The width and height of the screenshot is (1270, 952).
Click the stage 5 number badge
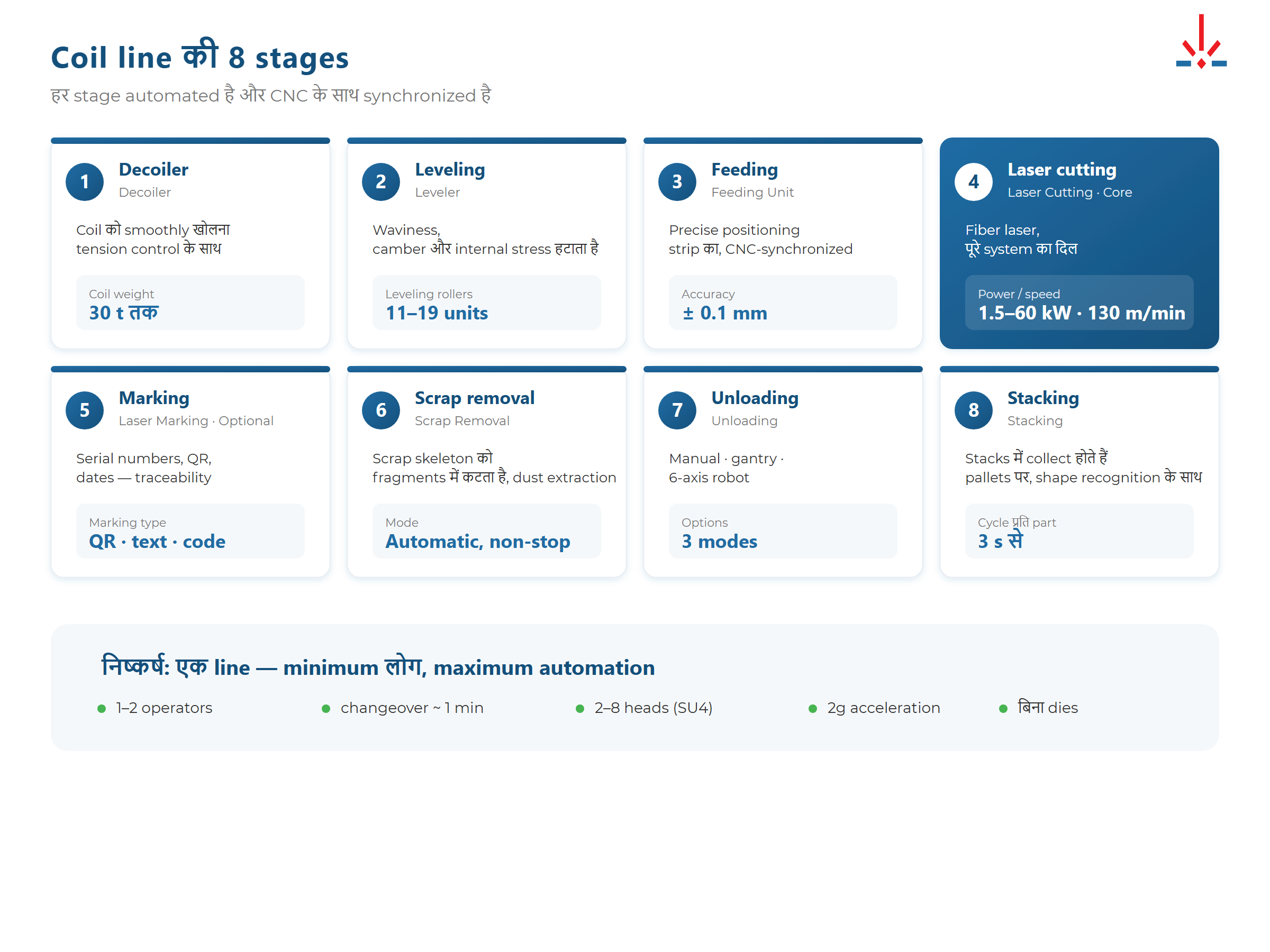click(84, 410)
